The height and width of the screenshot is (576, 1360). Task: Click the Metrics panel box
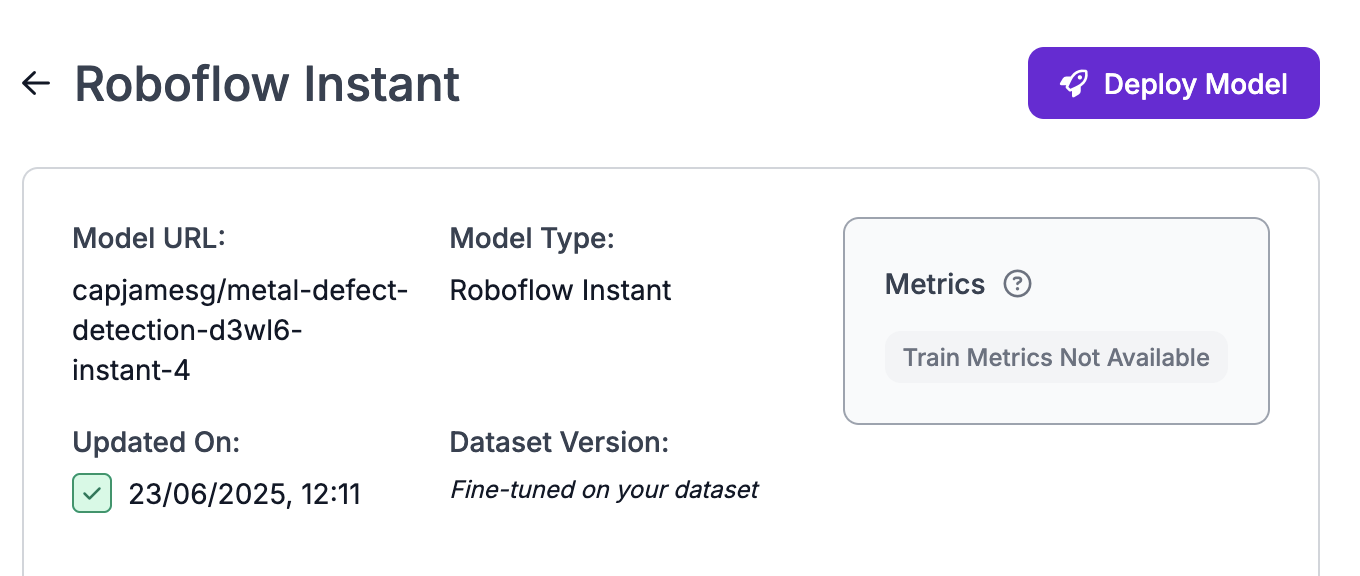1056,321
